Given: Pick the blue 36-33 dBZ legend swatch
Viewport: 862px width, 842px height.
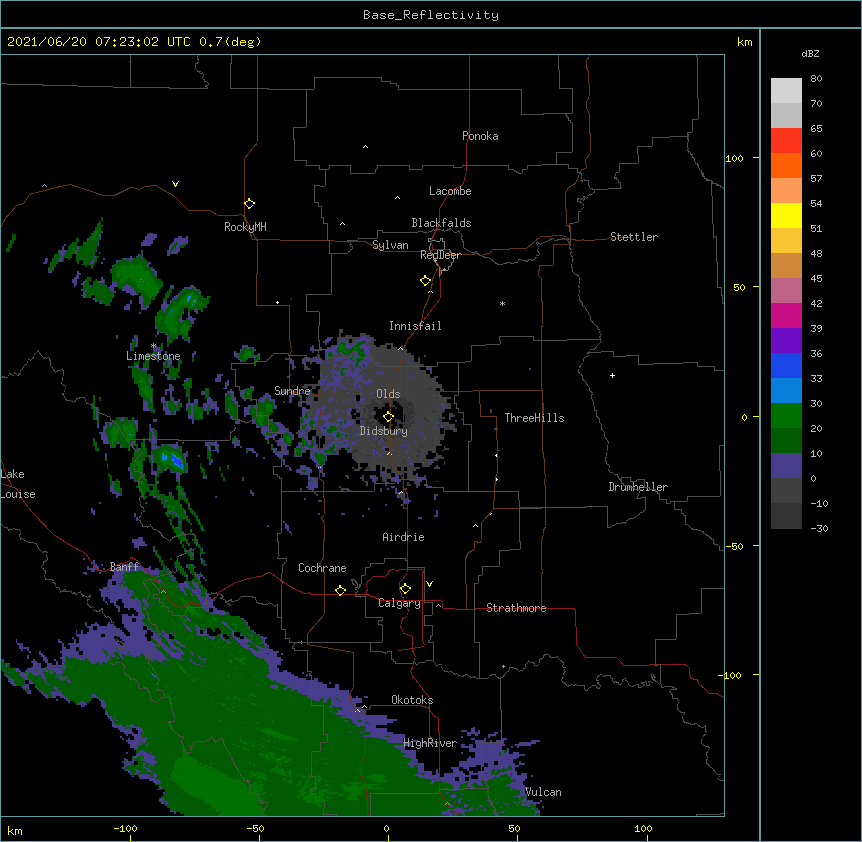Looking at the screenshot, I should [786, 365].
